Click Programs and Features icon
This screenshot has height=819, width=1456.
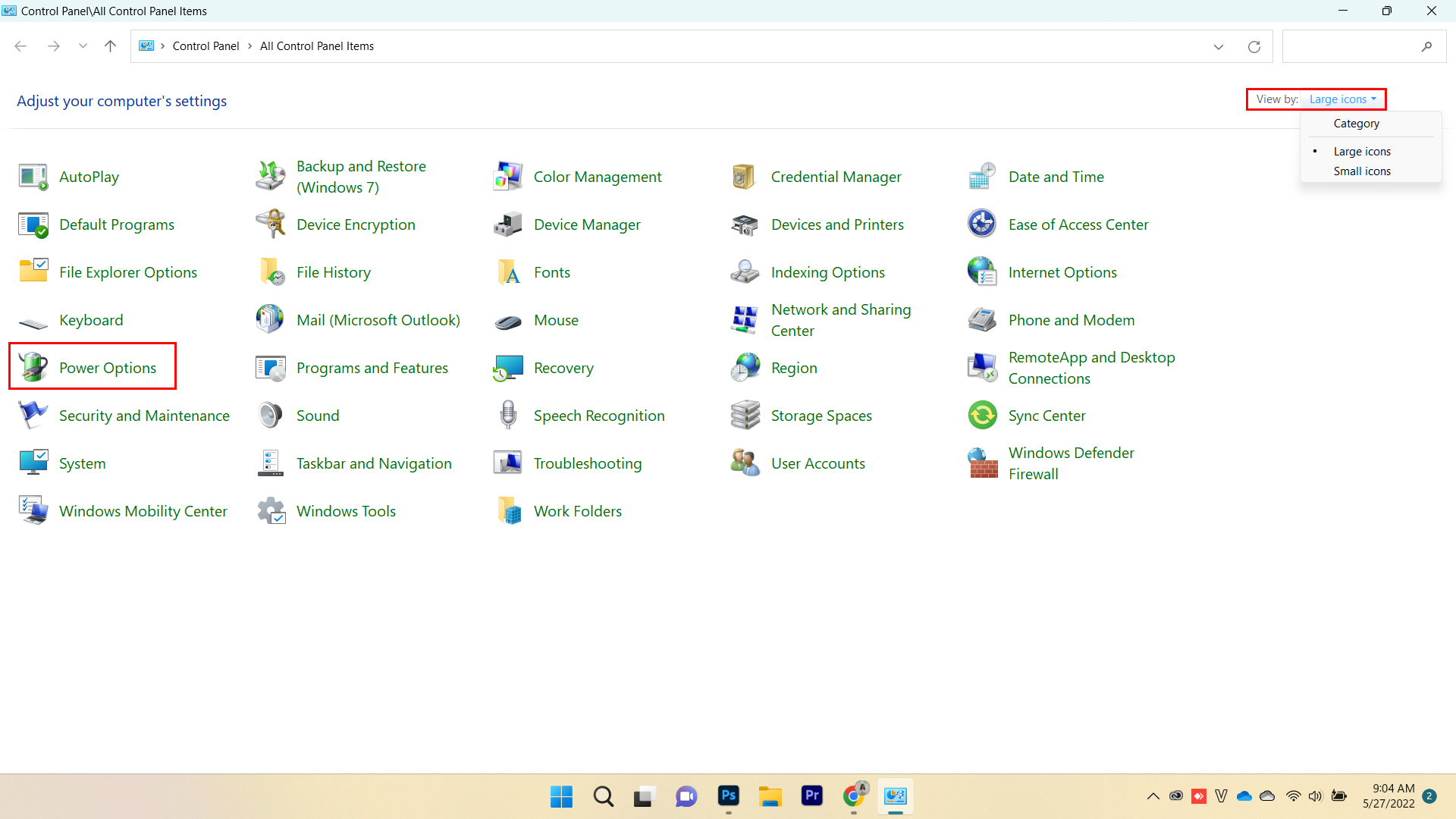click(x=271, y=368)
